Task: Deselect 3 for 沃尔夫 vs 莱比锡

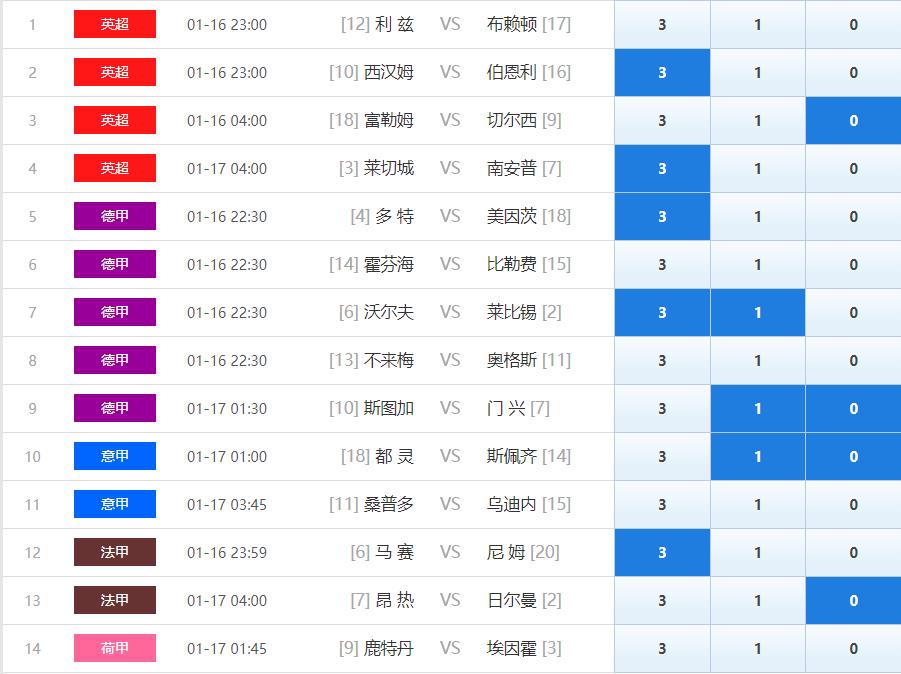Action: [662, 312]
